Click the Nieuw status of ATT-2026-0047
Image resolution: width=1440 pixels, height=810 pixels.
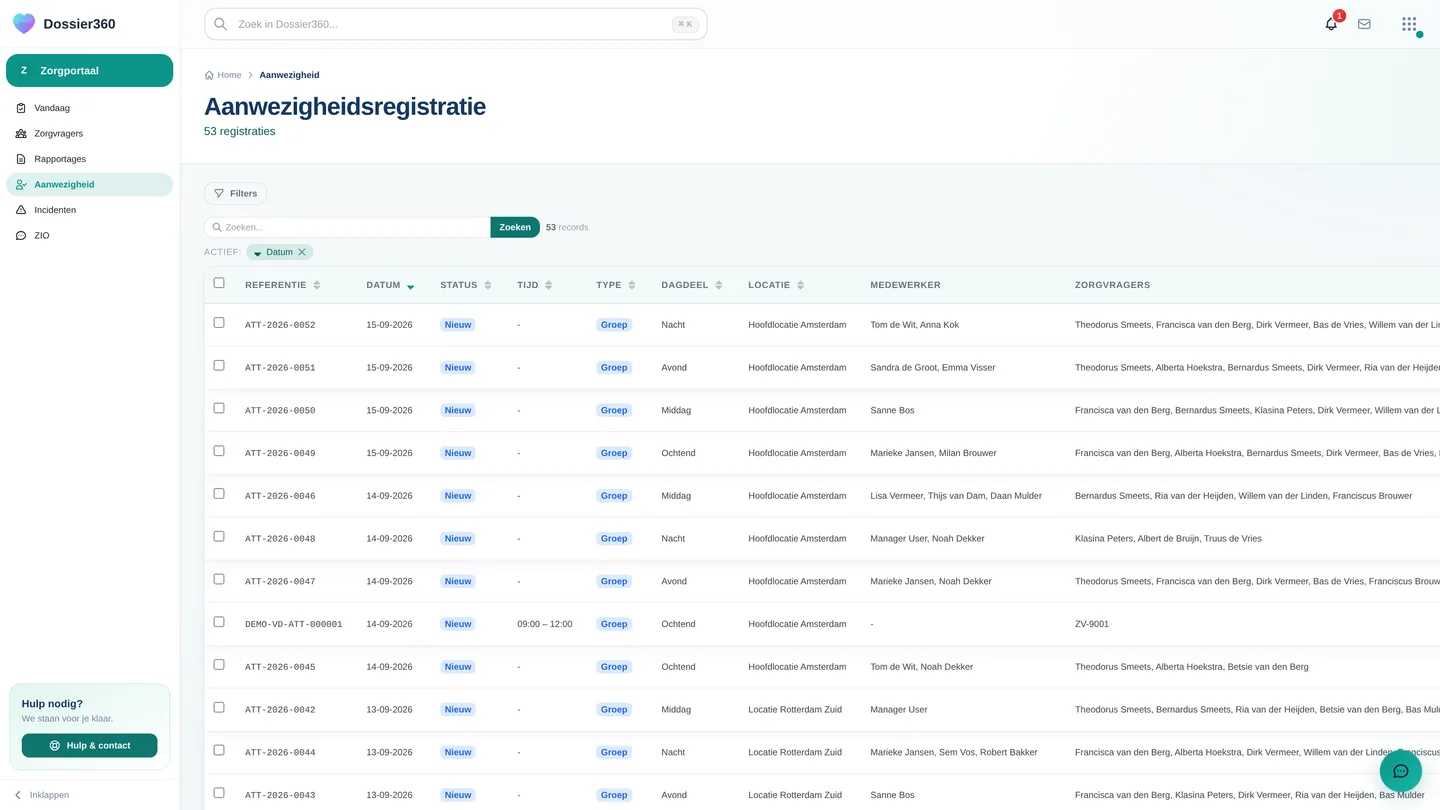(458, 581)
